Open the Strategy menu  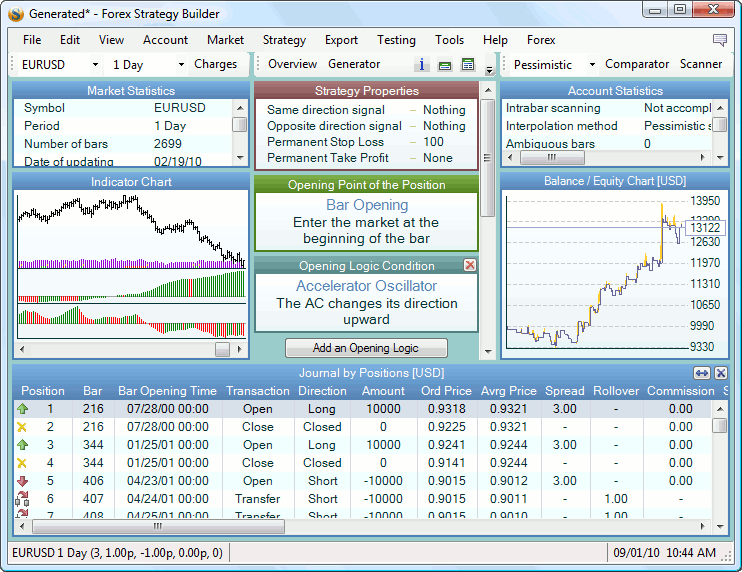(284, 40)
